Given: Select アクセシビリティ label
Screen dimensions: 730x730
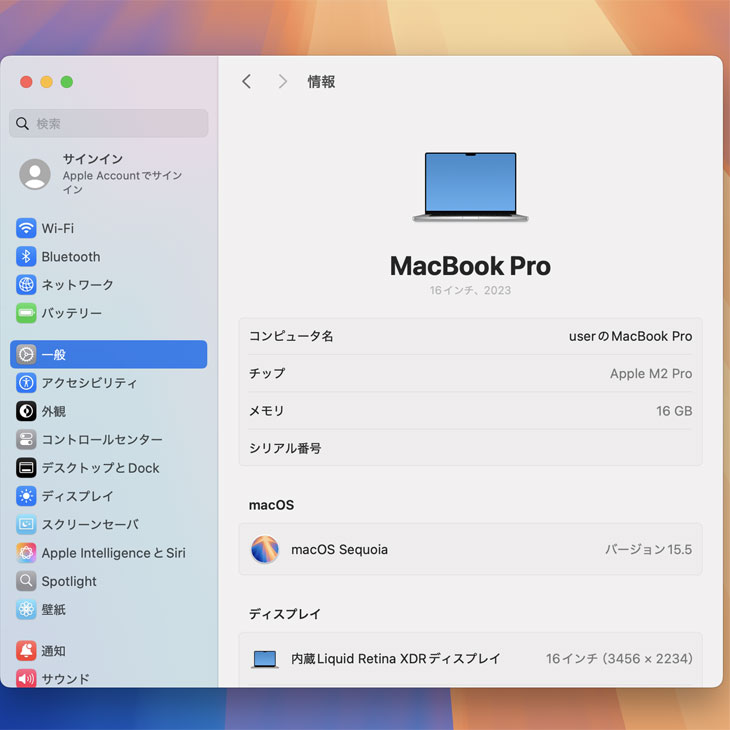Looking at the screenshot, I should [89, 383].
